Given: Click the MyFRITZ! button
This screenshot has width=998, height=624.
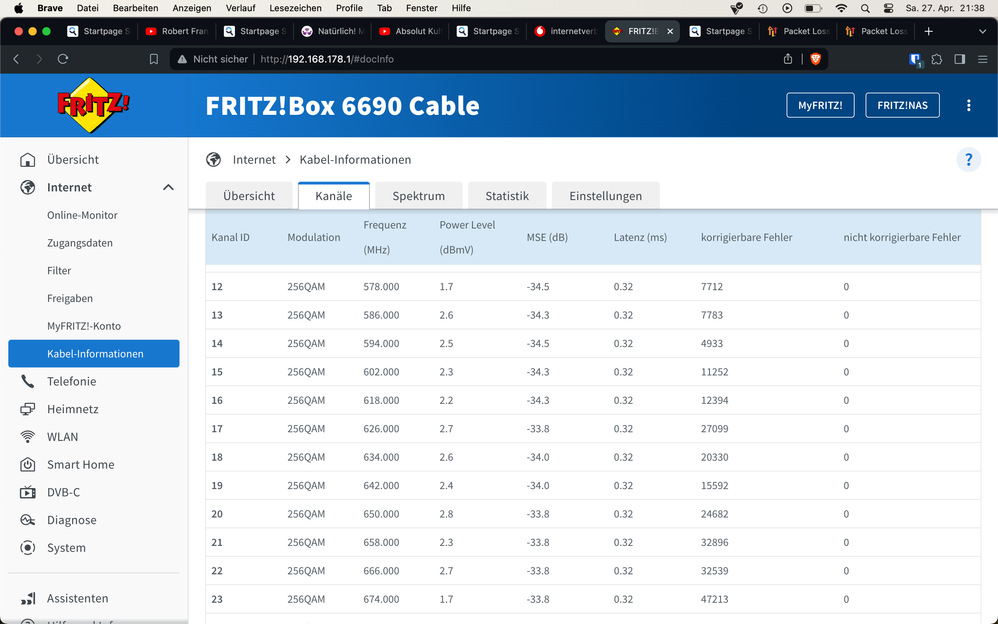Looking at the screenshot, I should (820, 105).
